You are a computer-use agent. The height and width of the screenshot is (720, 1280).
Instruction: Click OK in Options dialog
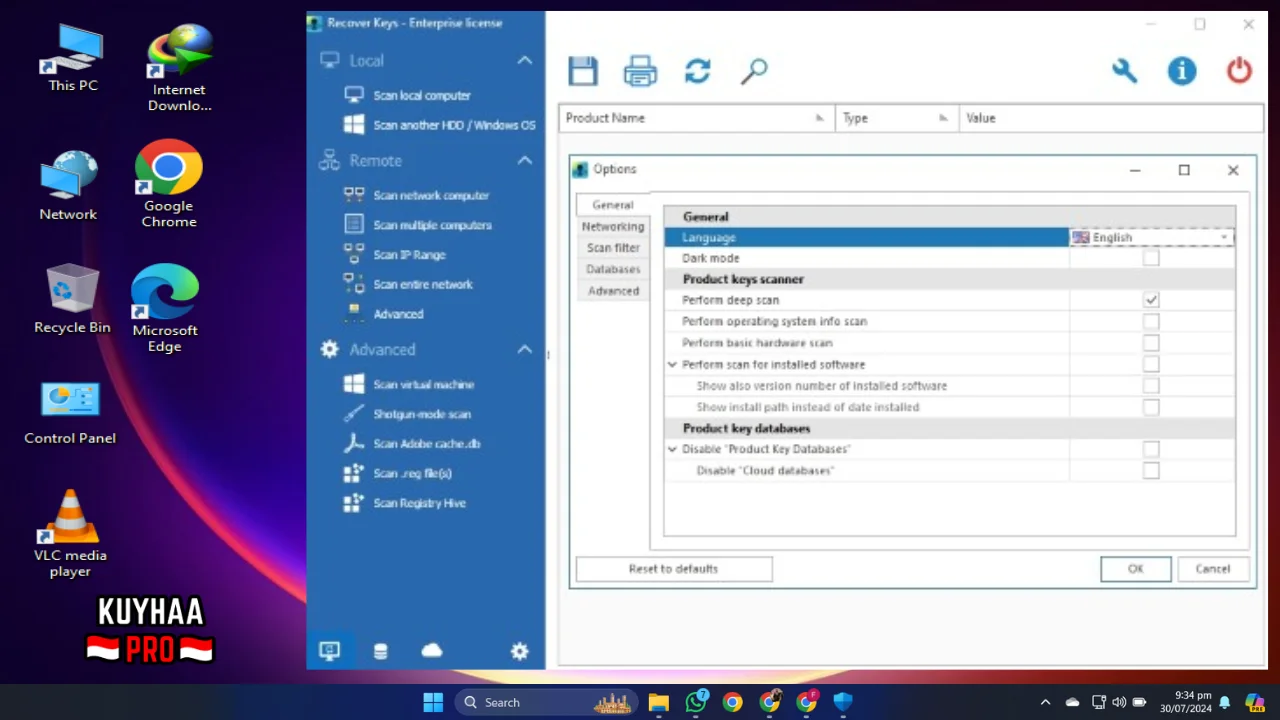pyautogui.click(x=1135, y=569)
